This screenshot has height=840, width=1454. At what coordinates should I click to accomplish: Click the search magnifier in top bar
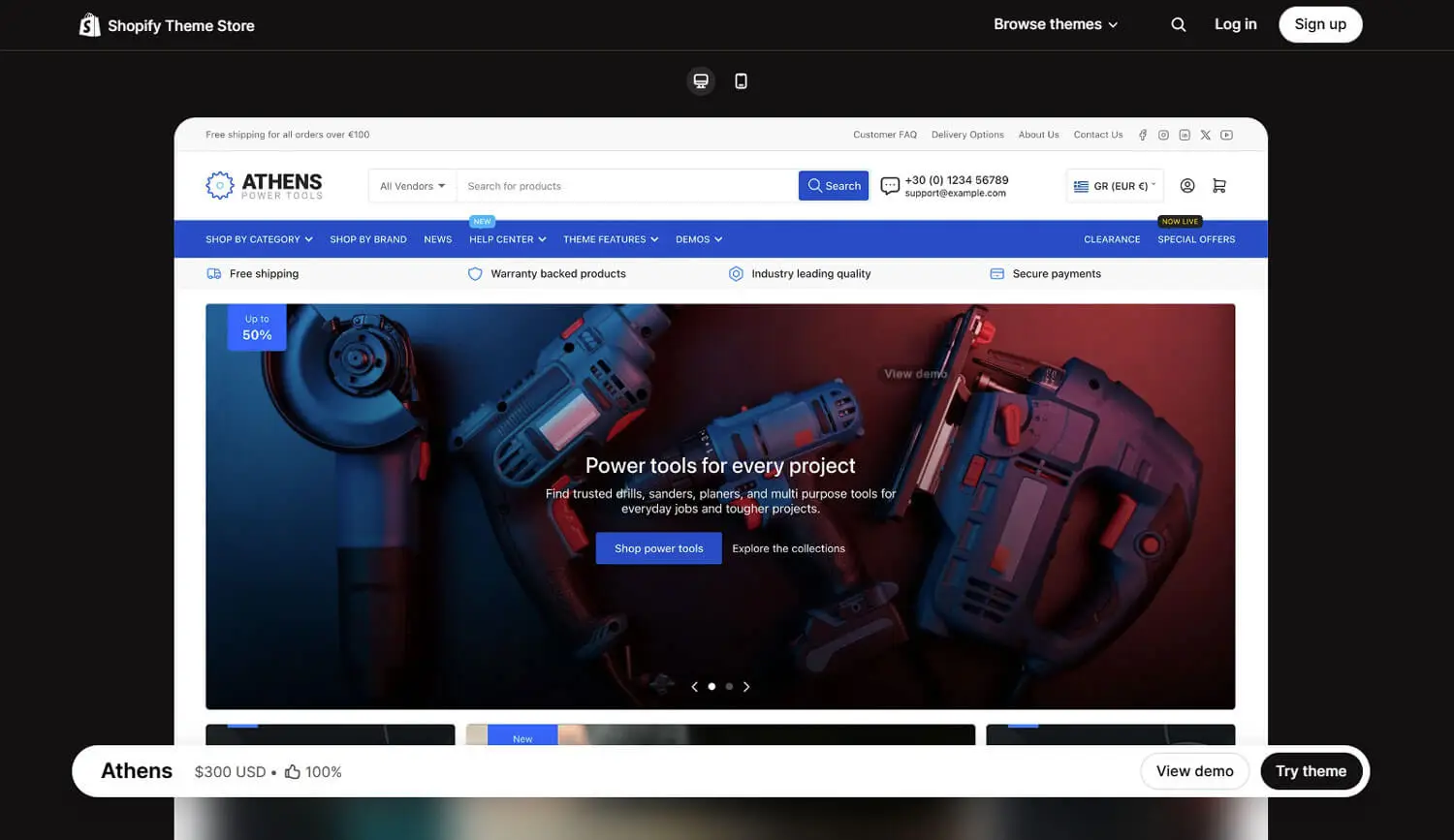1178,25
